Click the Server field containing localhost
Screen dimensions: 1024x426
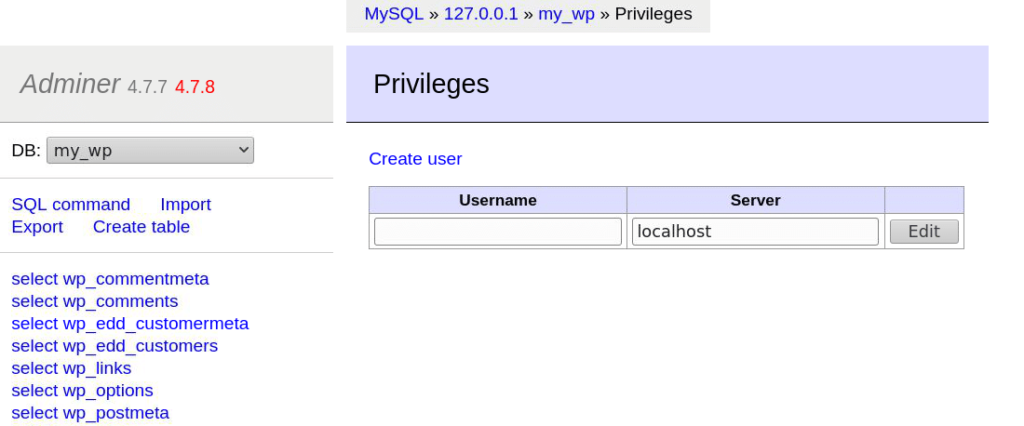click(x=755, y=231)
